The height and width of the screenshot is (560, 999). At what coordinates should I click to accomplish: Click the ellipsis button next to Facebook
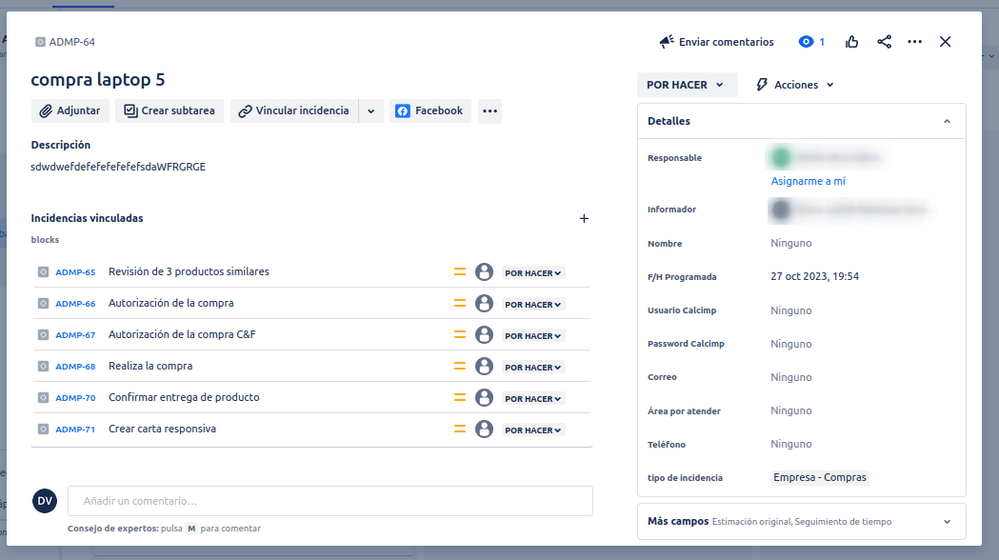[x=490, y=111]
